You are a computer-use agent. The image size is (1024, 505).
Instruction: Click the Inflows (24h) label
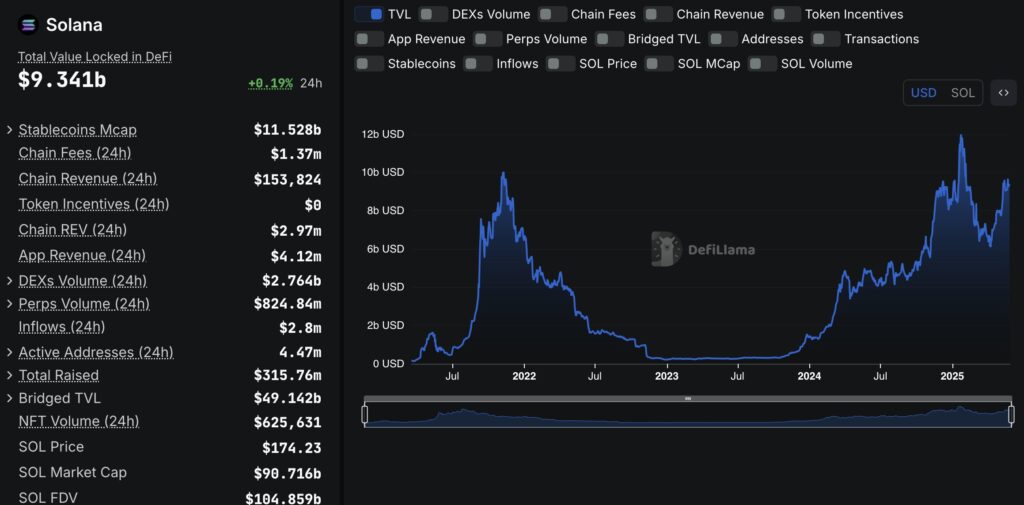click(x=61, y=326)
